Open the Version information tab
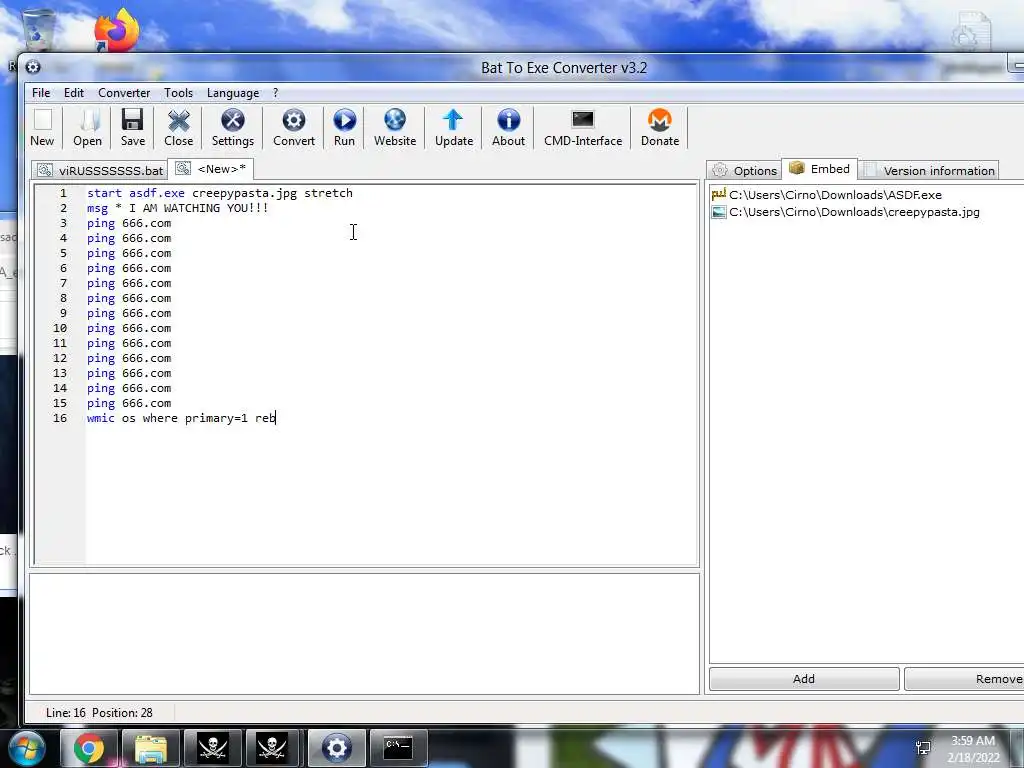 pyautogui.click(x=929, y=170)
